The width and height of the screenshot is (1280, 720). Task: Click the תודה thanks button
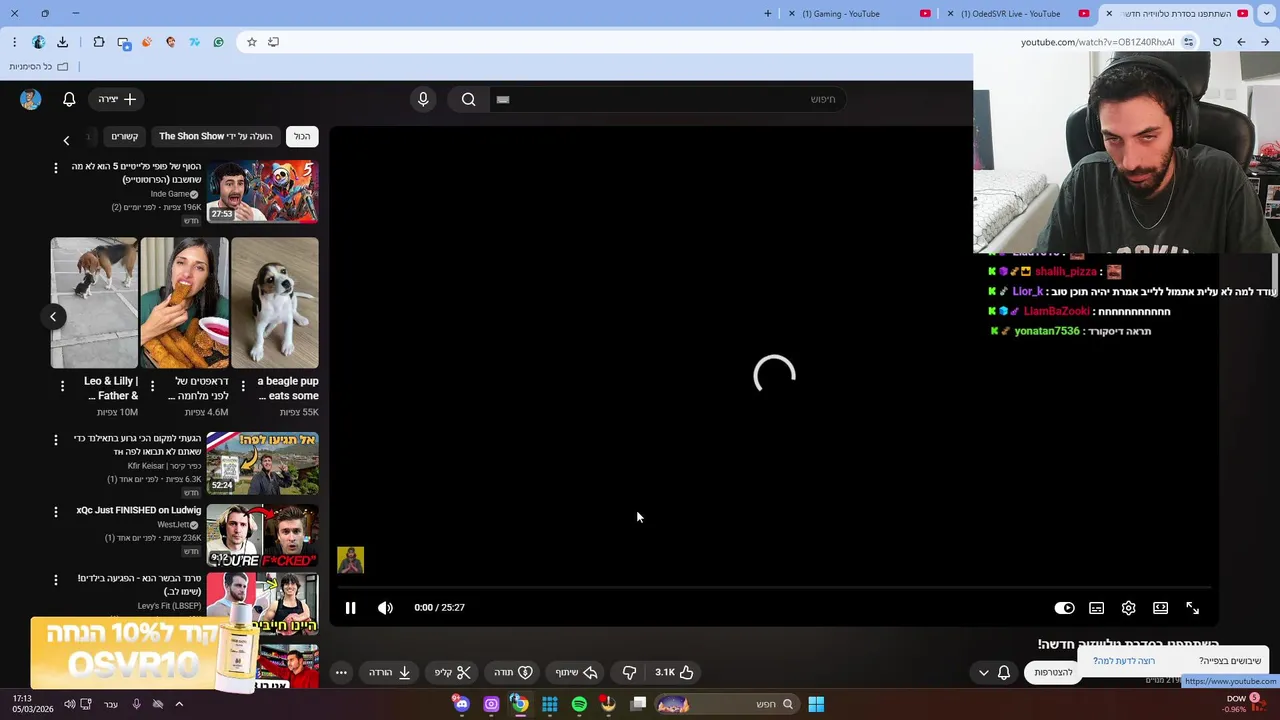point(514,673)
